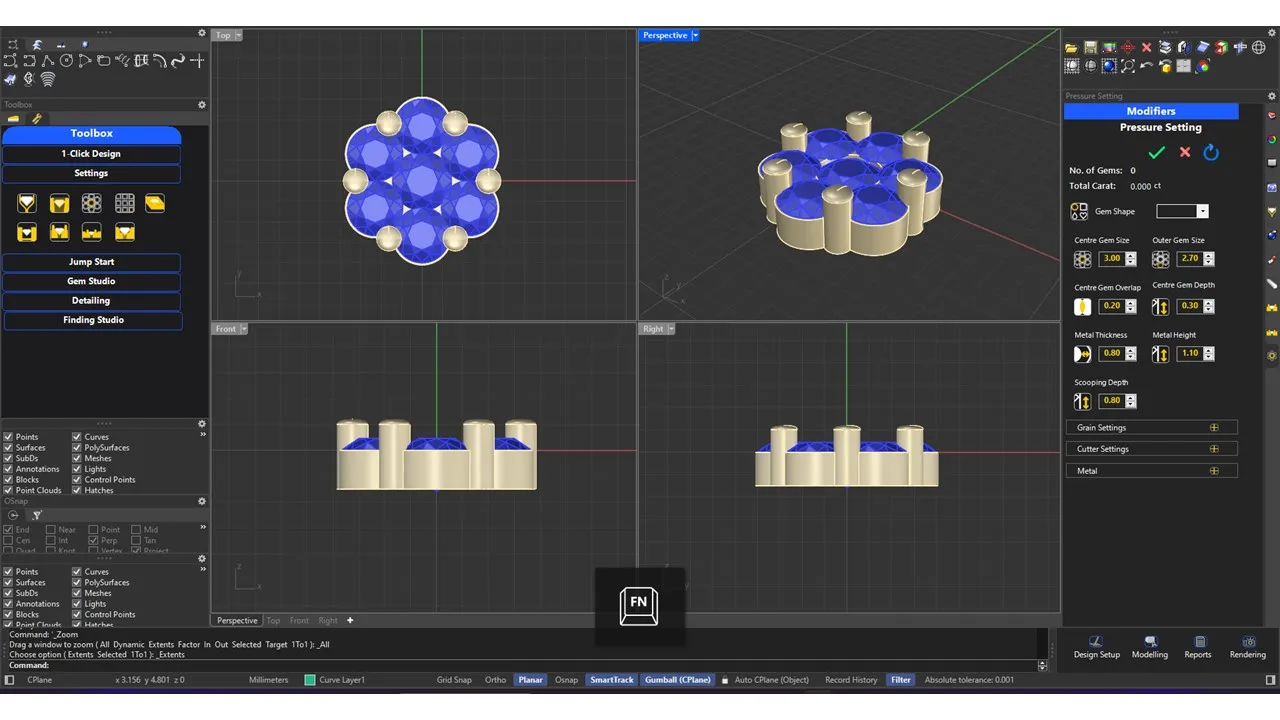Expand the Cutter Settings section
Viewport: 1280px width, 720px height.
pos(1214,449)
